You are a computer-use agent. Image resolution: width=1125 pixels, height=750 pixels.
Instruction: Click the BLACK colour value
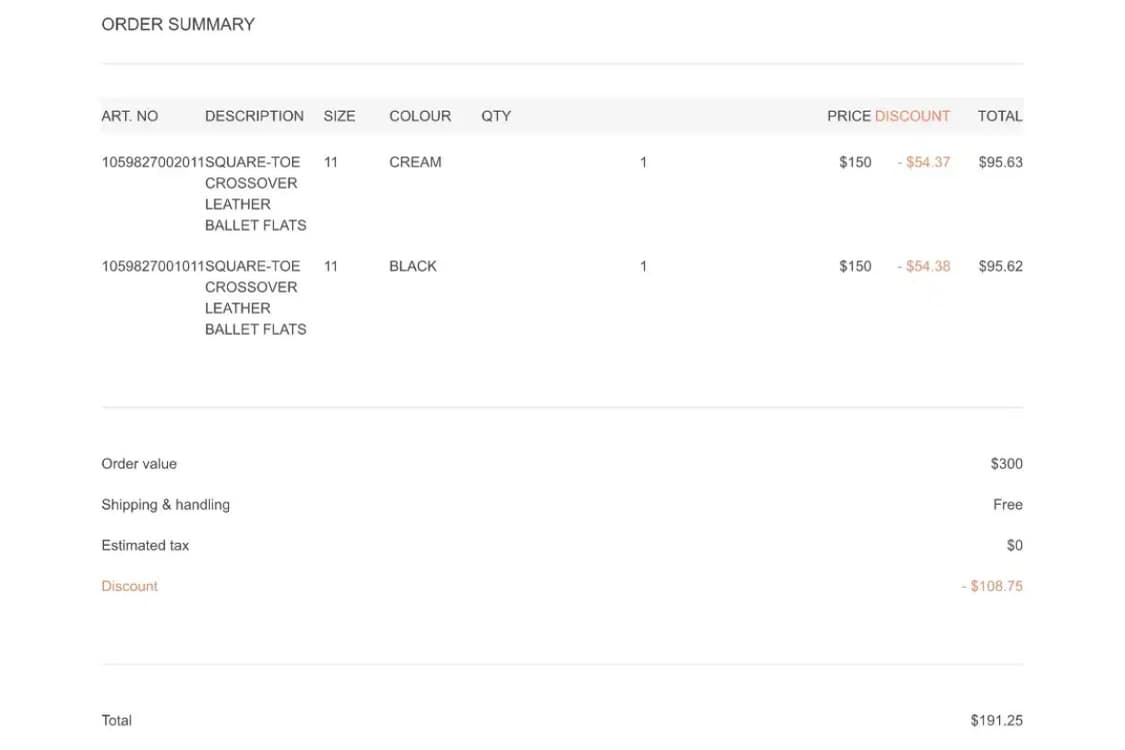point(413,266)
